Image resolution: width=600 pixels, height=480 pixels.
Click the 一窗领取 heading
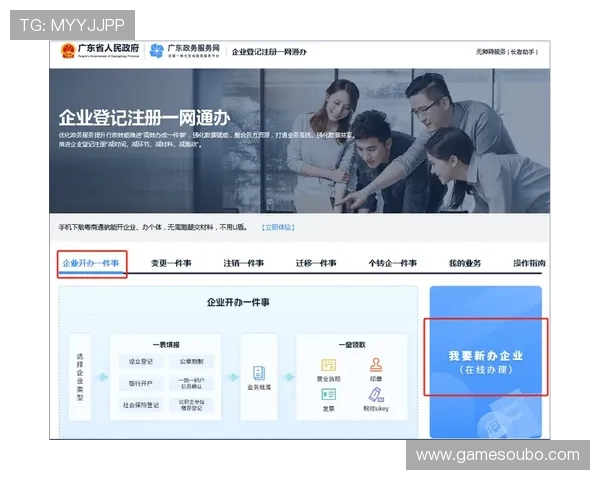(x=352, y=345)
